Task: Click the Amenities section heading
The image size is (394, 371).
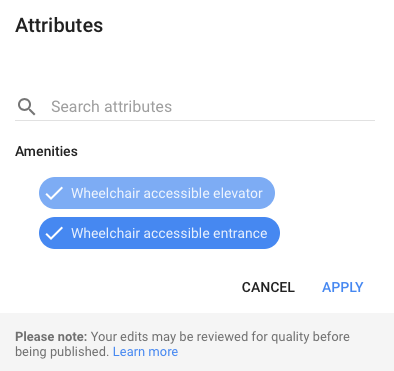Action: (x=46, y=151)
